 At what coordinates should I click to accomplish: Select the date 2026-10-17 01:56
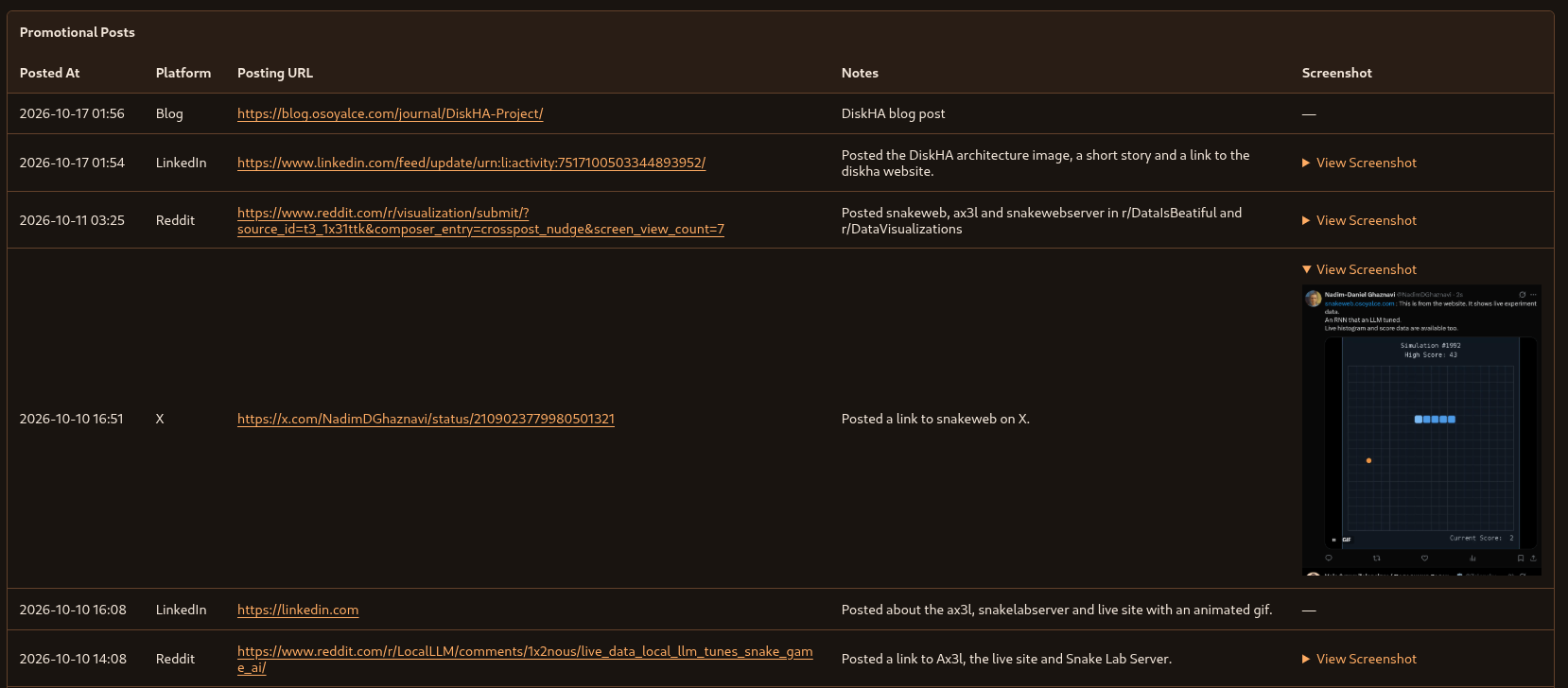click(x=72, y=113)
